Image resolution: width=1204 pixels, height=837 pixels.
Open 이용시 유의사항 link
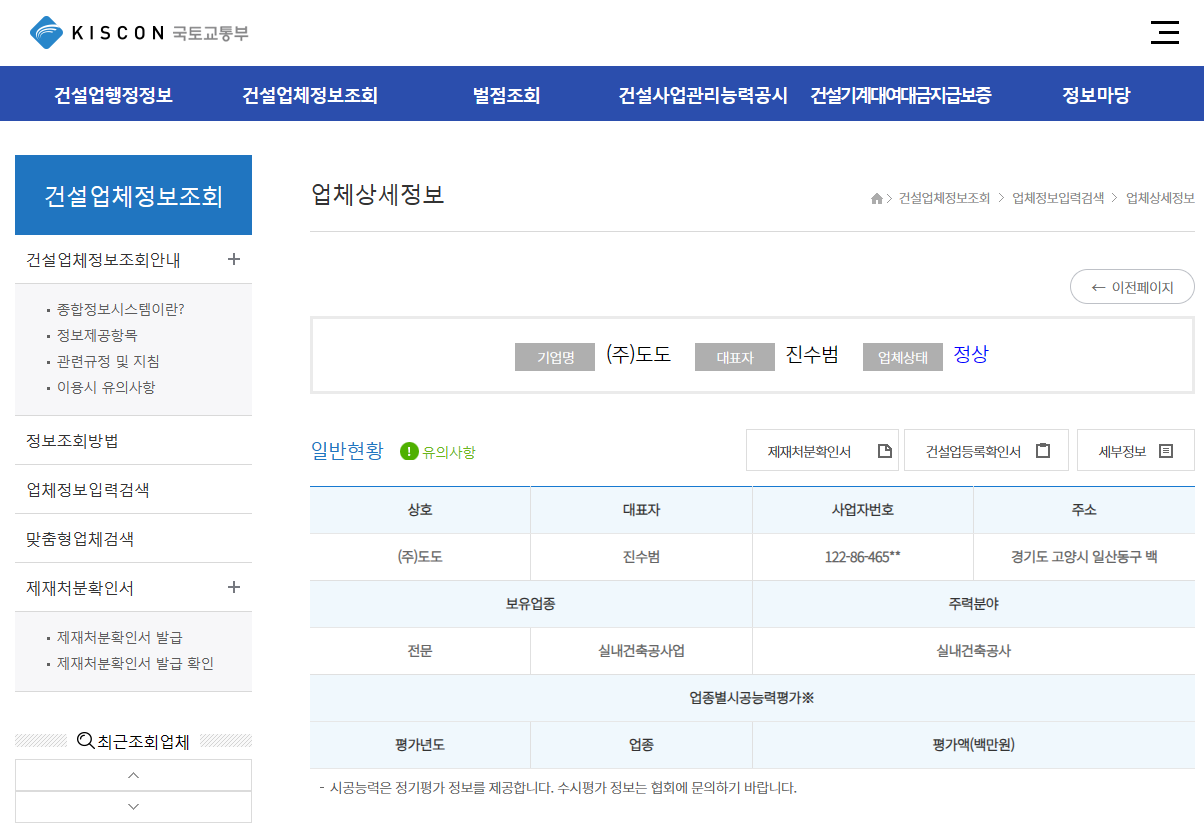point(106,387)
